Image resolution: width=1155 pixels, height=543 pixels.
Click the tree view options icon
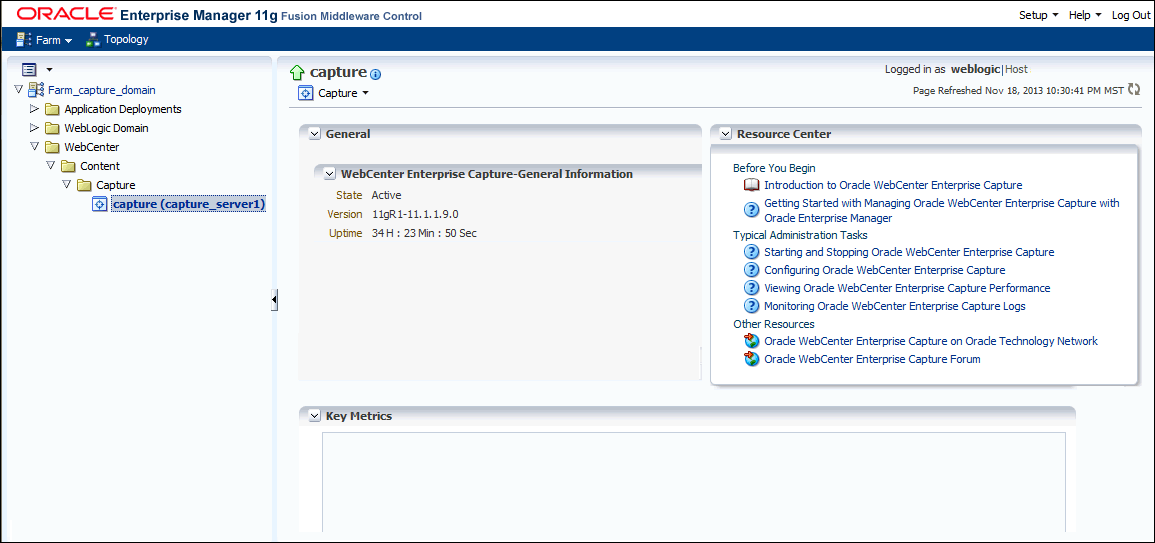coord(29,69)
